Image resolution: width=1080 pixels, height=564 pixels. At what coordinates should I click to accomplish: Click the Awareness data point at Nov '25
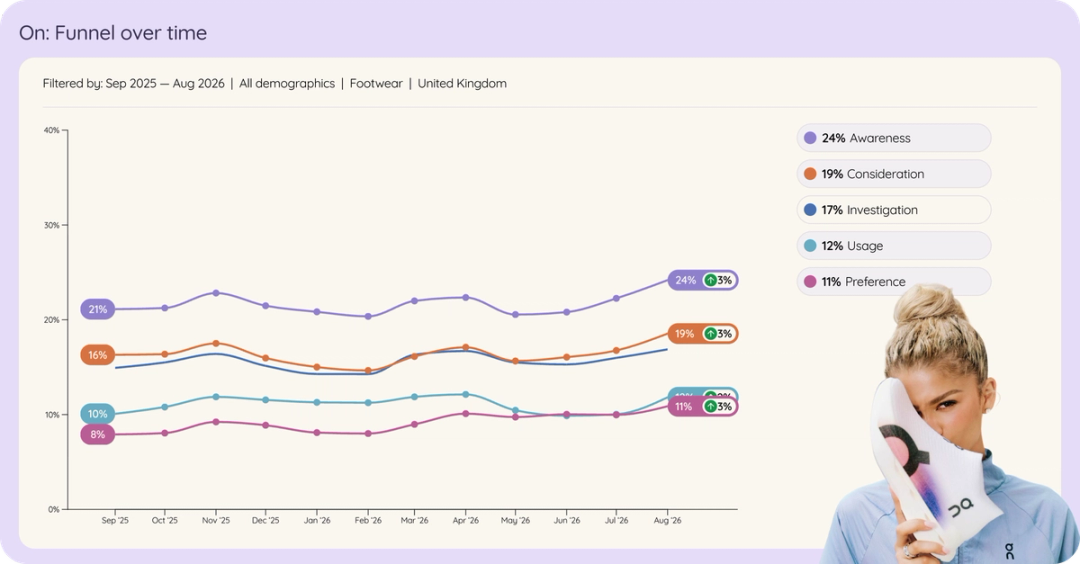pyautogui.click(x=216, y=293)
